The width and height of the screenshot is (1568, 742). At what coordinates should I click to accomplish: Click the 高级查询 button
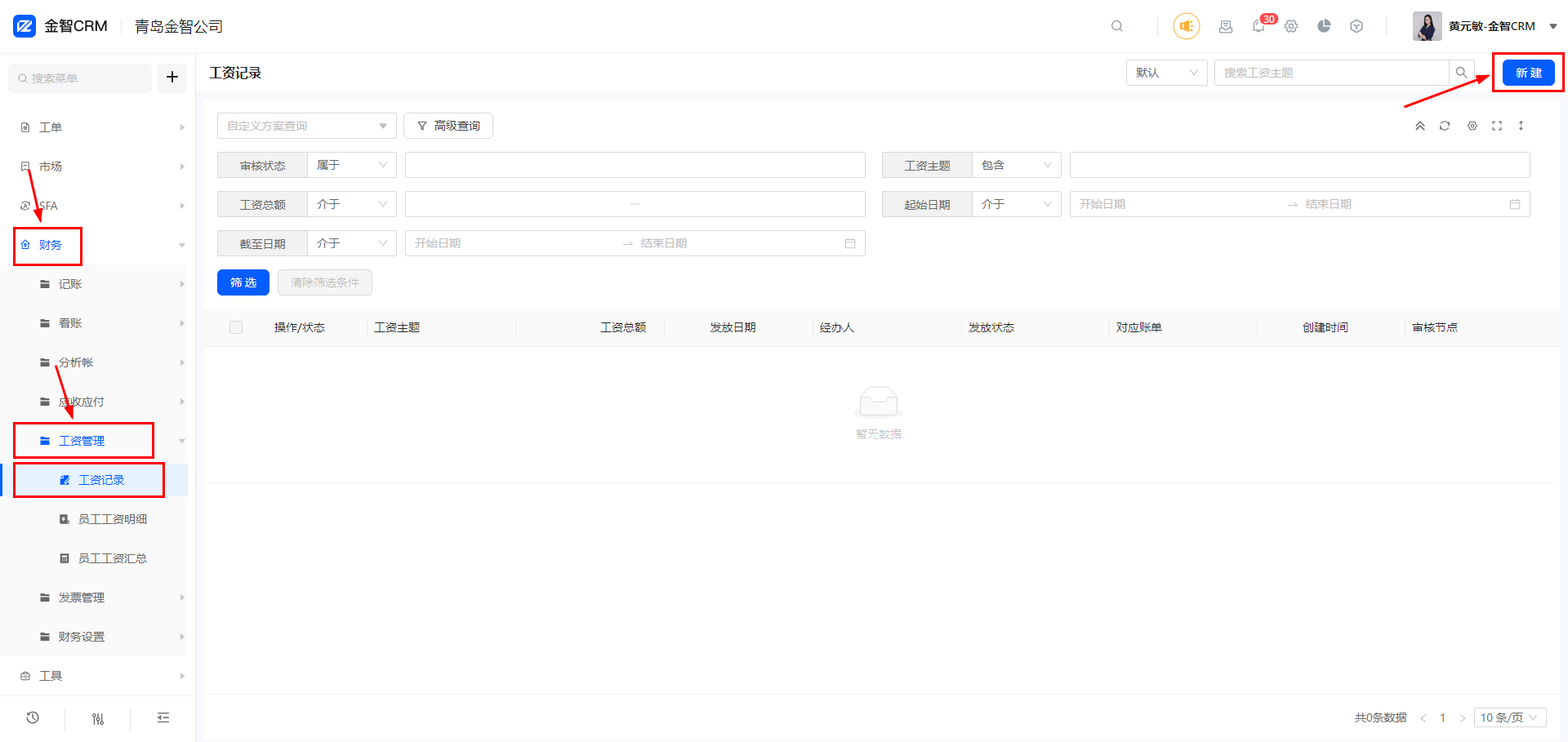pyautogui.click(x=448, y=126)
